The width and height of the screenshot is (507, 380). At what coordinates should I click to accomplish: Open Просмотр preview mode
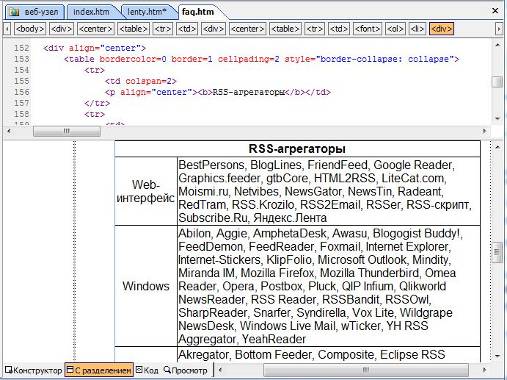pos(186,370)
